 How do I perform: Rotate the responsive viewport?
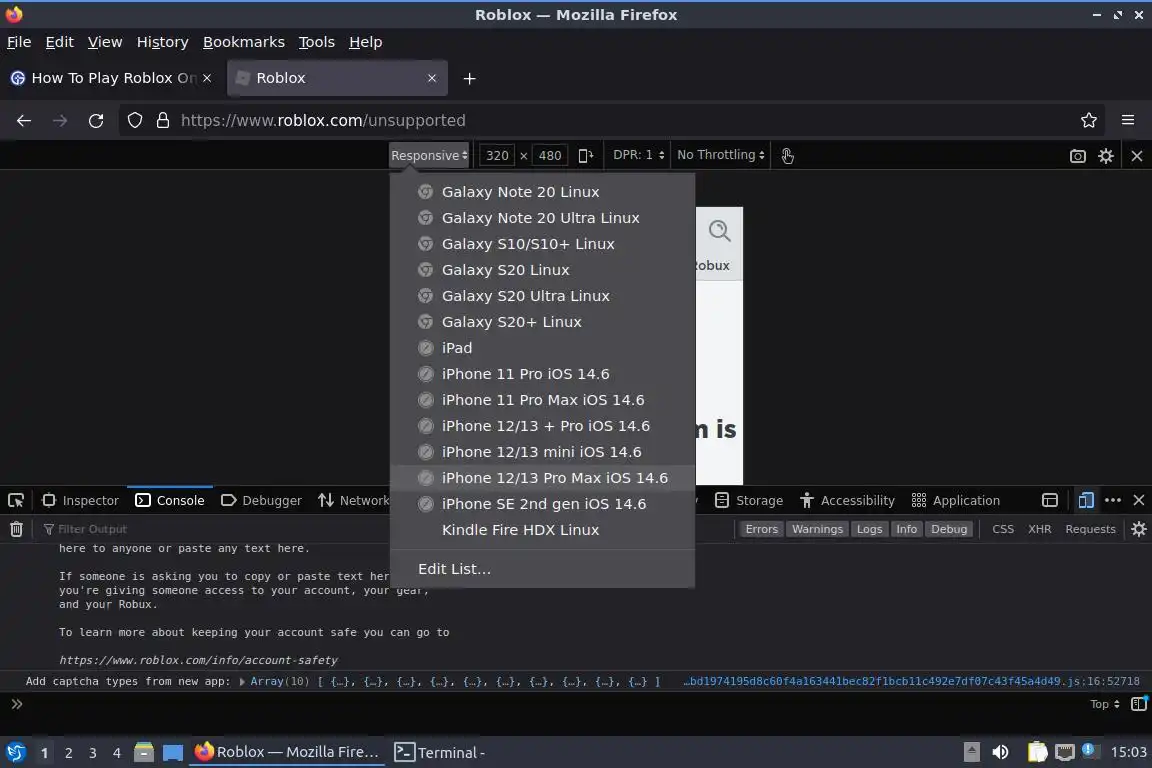[x=586, y=155]
